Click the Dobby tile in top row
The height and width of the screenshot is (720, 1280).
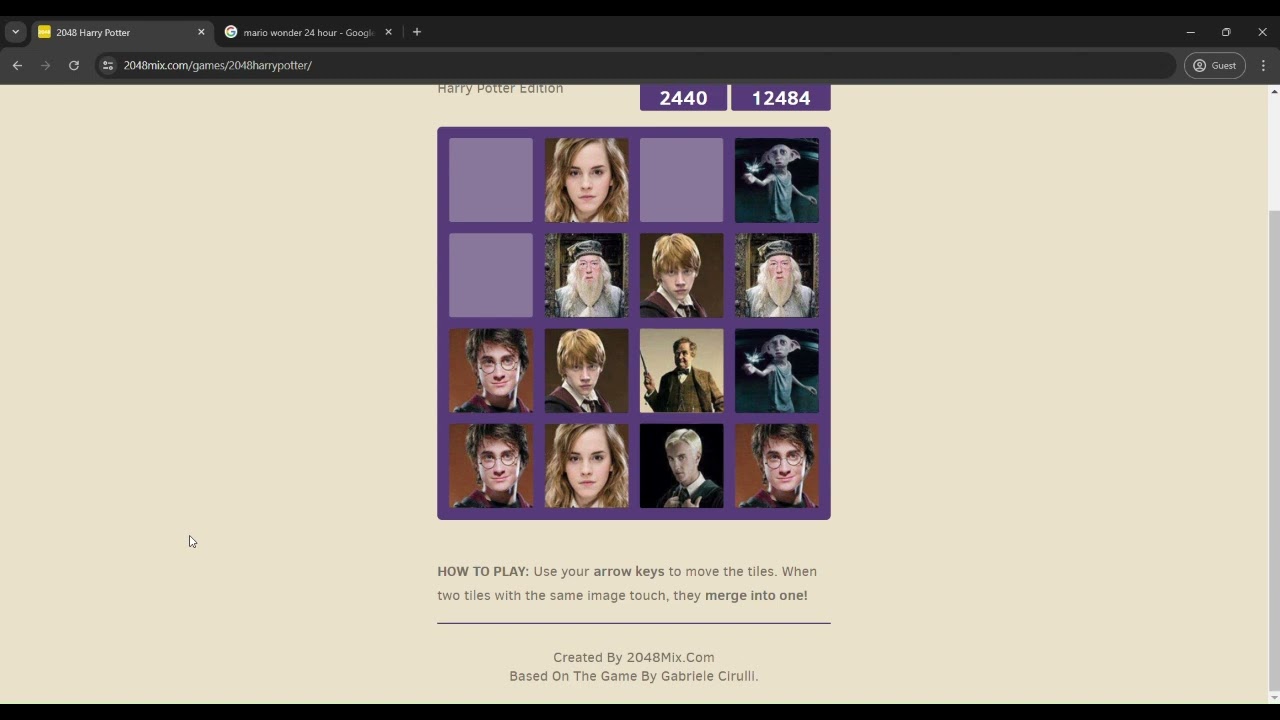click(777, 180)
